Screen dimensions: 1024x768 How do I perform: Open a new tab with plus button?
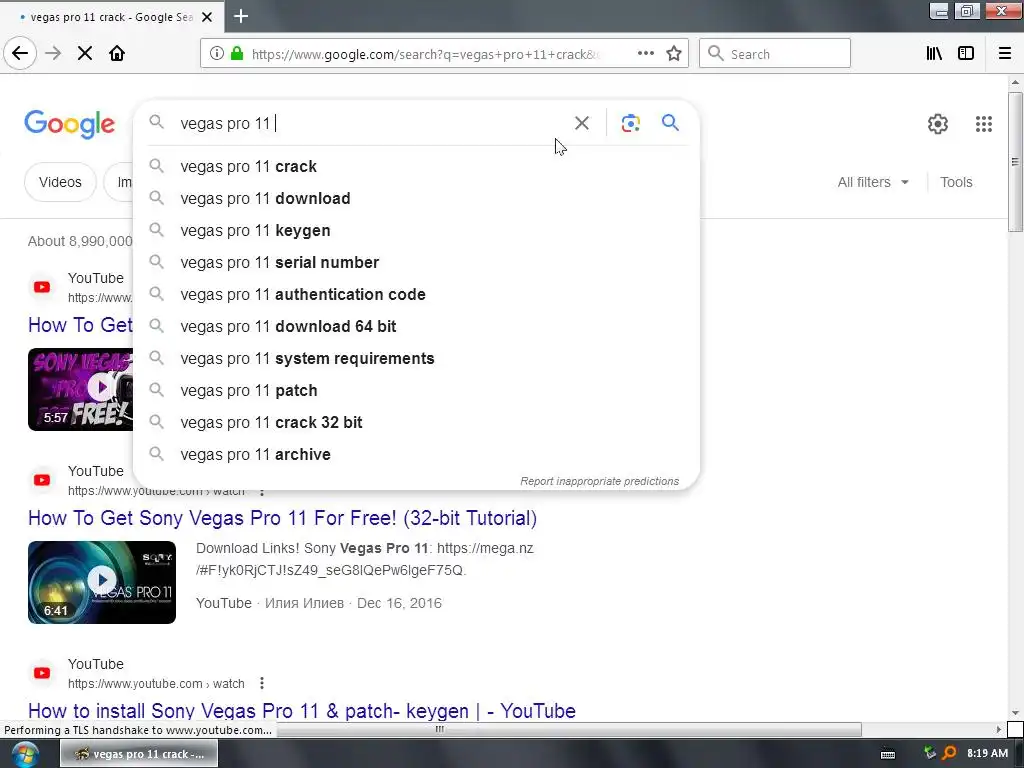[x=241, y=16]
